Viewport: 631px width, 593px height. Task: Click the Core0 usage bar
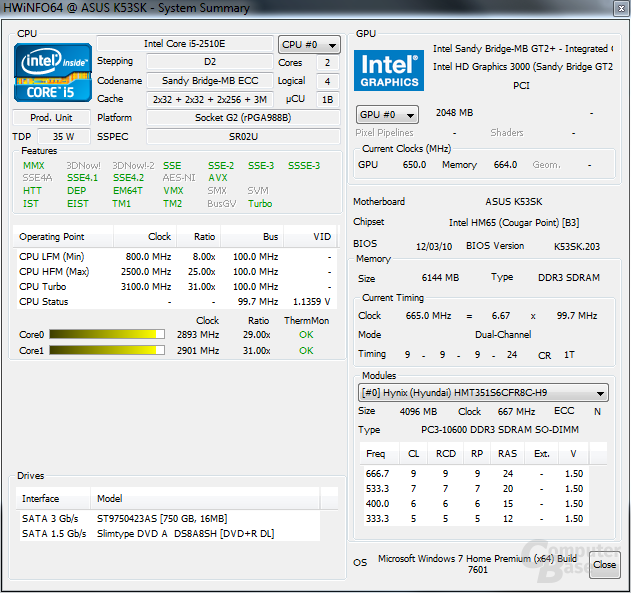(x=107, y=334)
